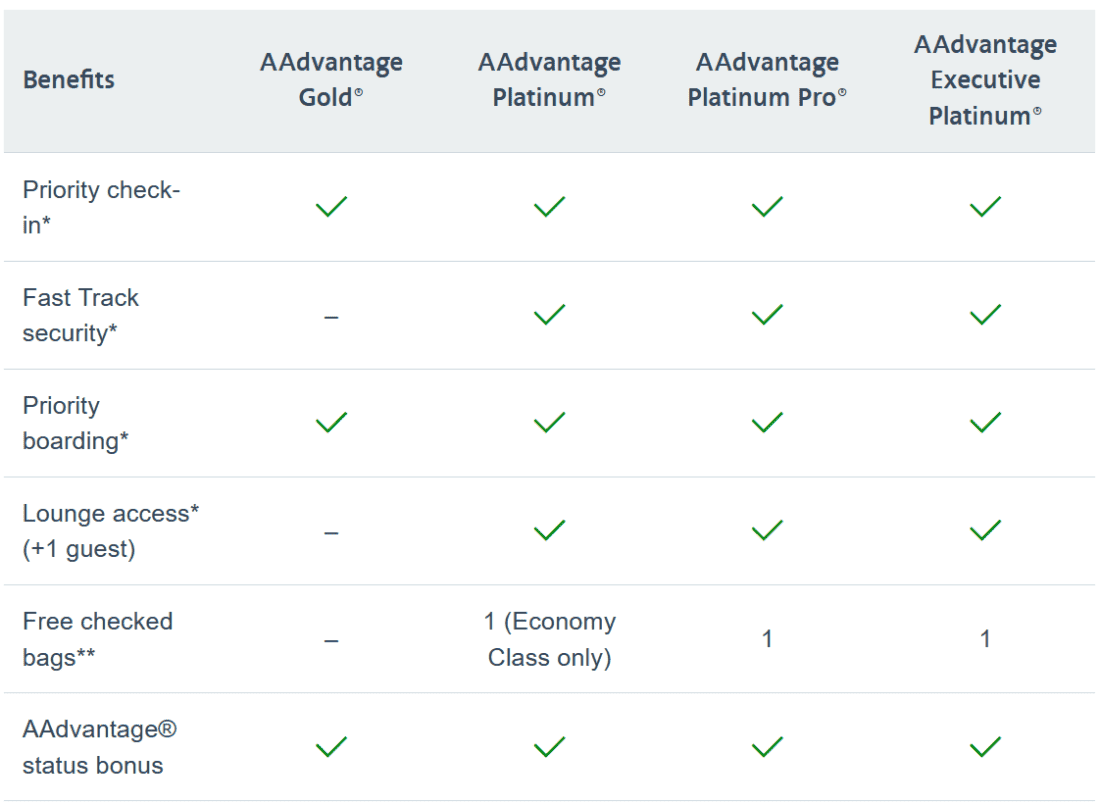Click the '1 (Economy Class only)' cell
This screenshot has height=805, width=1100.
(549, 639)
